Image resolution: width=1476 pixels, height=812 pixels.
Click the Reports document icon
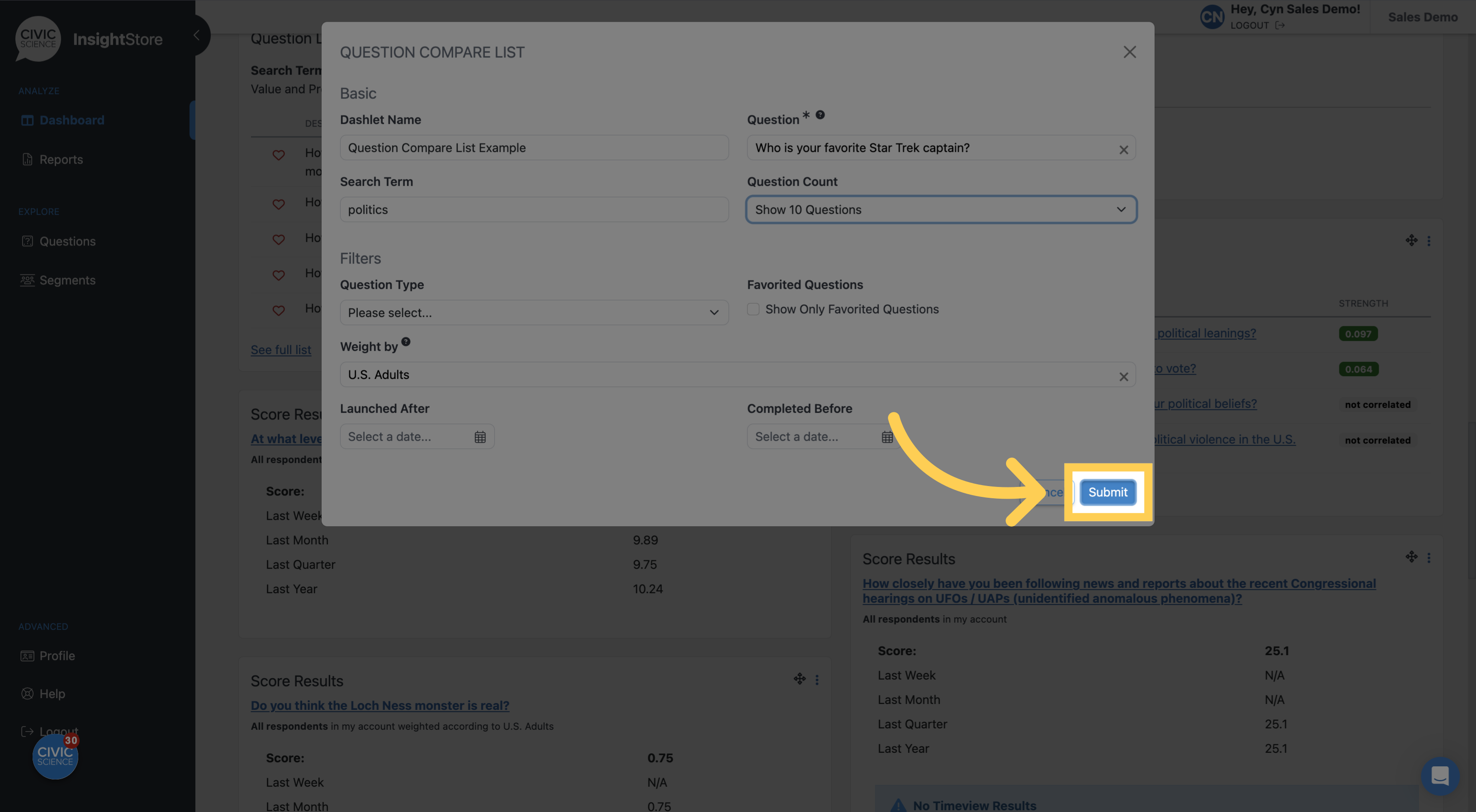[x=27, y=159]
